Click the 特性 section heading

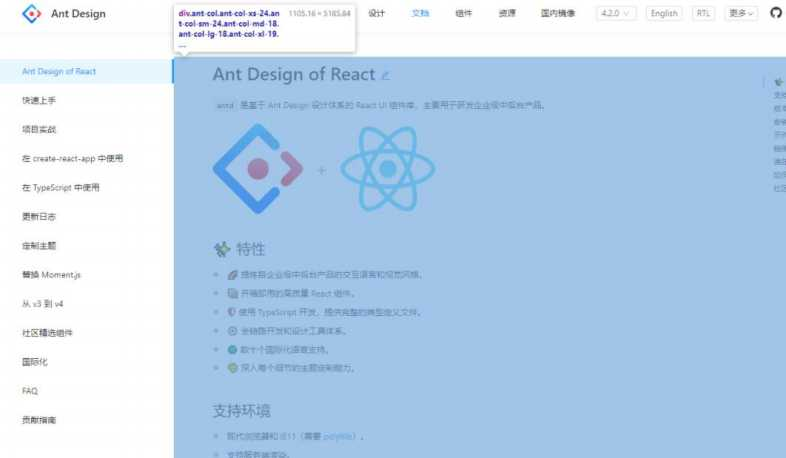click(x=251, y=249)
